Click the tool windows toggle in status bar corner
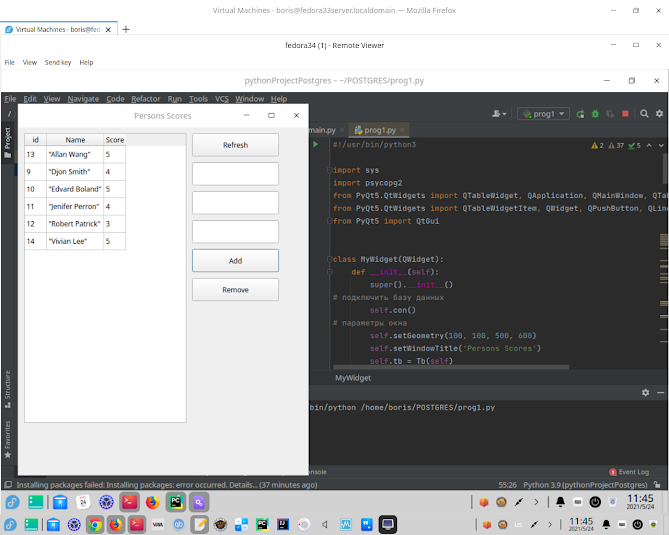The image size is (669, 535). tap(8, 485)
